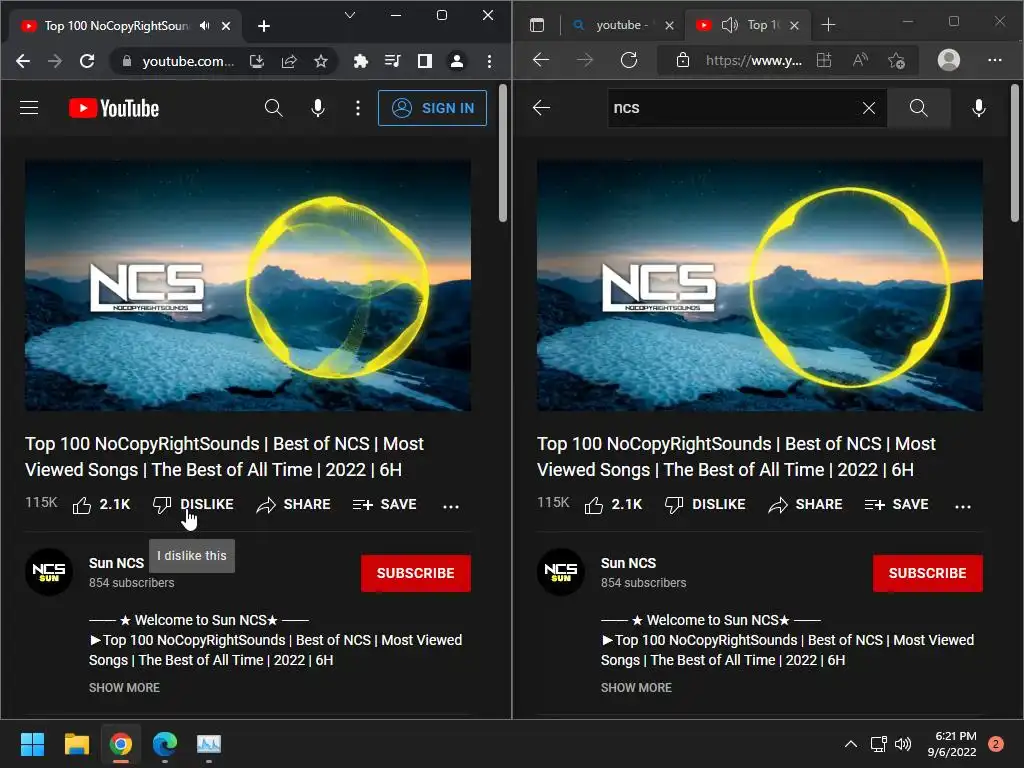Click the Chrome page vertical scrollbar
This screenshot has width=1024, height=768.
(x=503, y=153)
